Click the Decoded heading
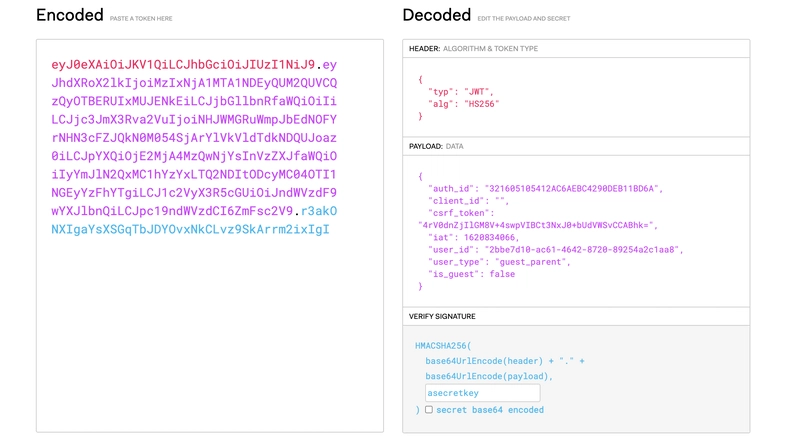Viewport: 800px width, 444px height. pyautogui.click(x=436, y=15)
